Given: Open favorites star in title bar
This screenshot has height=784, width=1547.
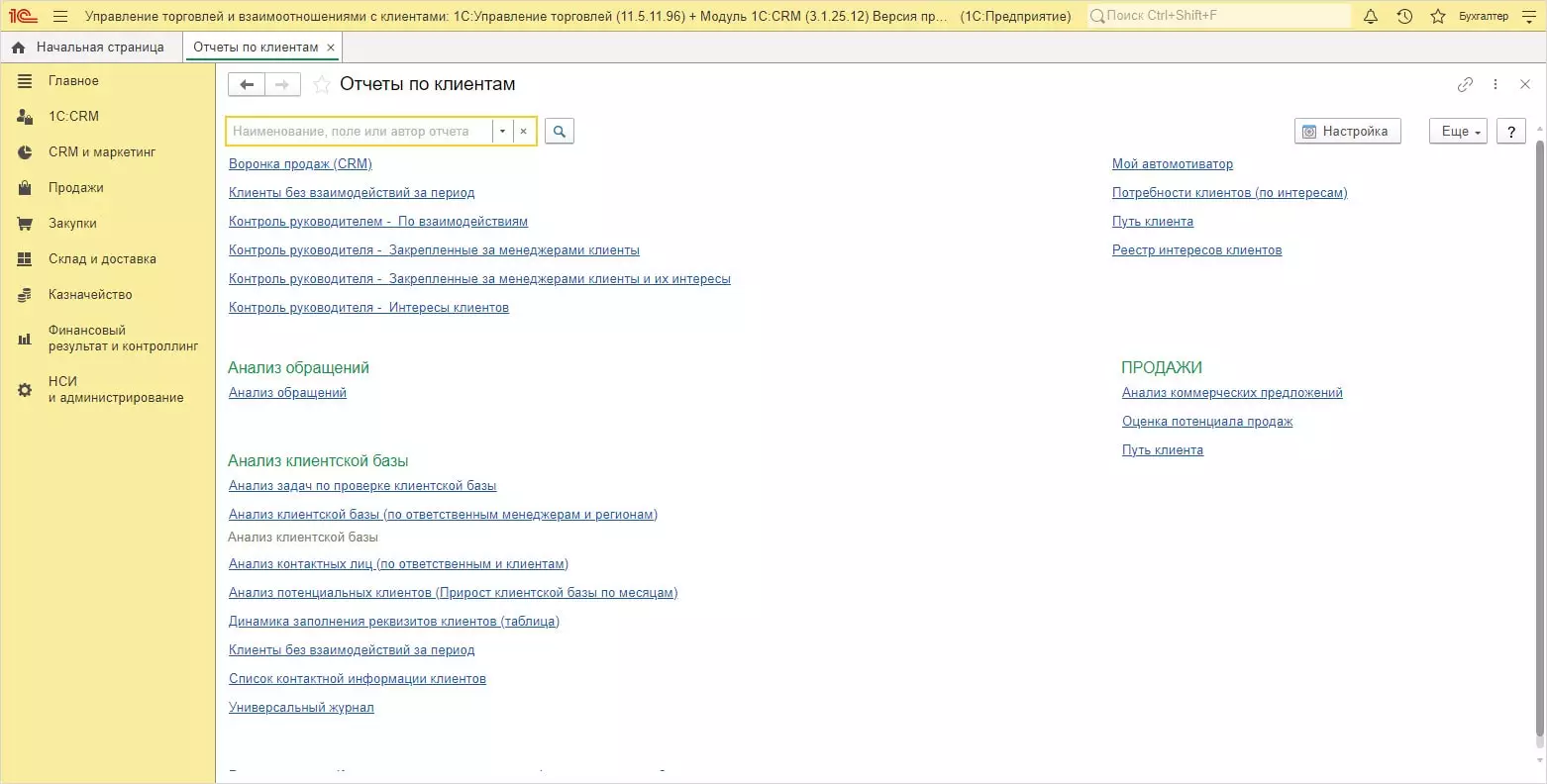Looking at the screenshot, I should coord(1438,16).
